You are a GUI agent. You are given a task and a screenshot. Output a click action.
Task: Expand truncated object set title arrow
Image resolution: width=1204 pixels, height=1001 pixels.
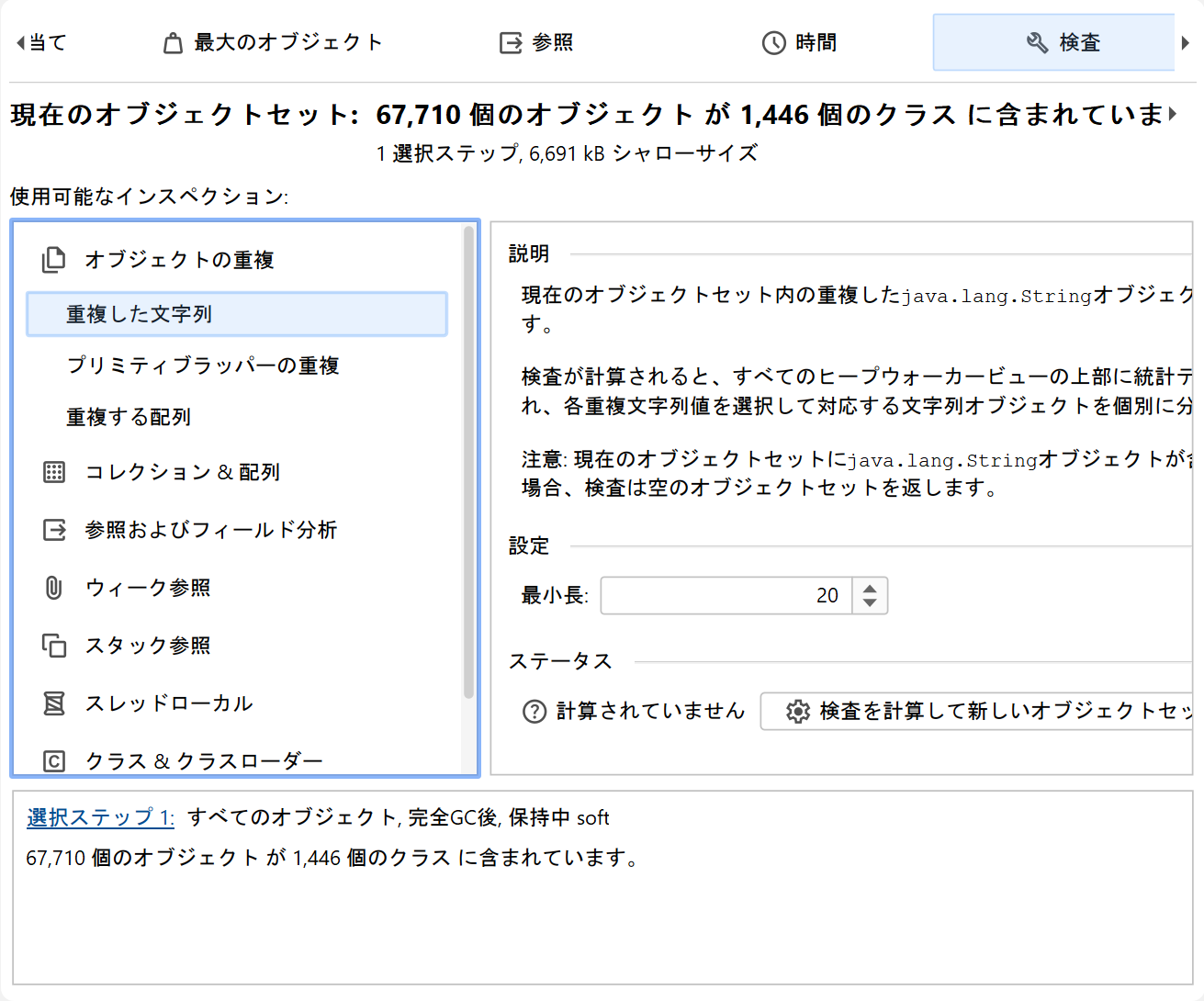(x=1173, y=115)
